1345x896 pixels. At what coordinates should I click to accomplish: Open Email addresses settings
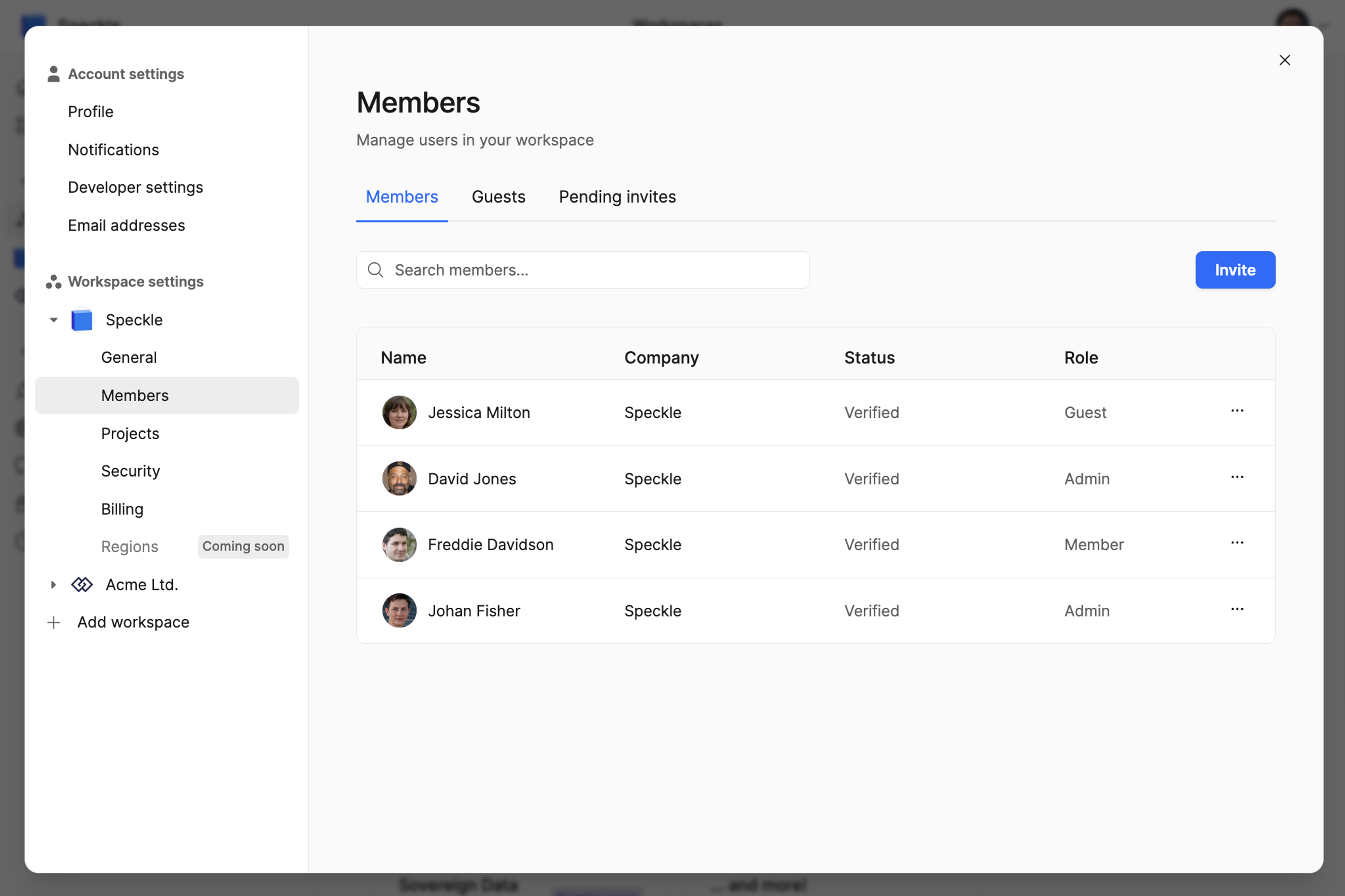126,225
